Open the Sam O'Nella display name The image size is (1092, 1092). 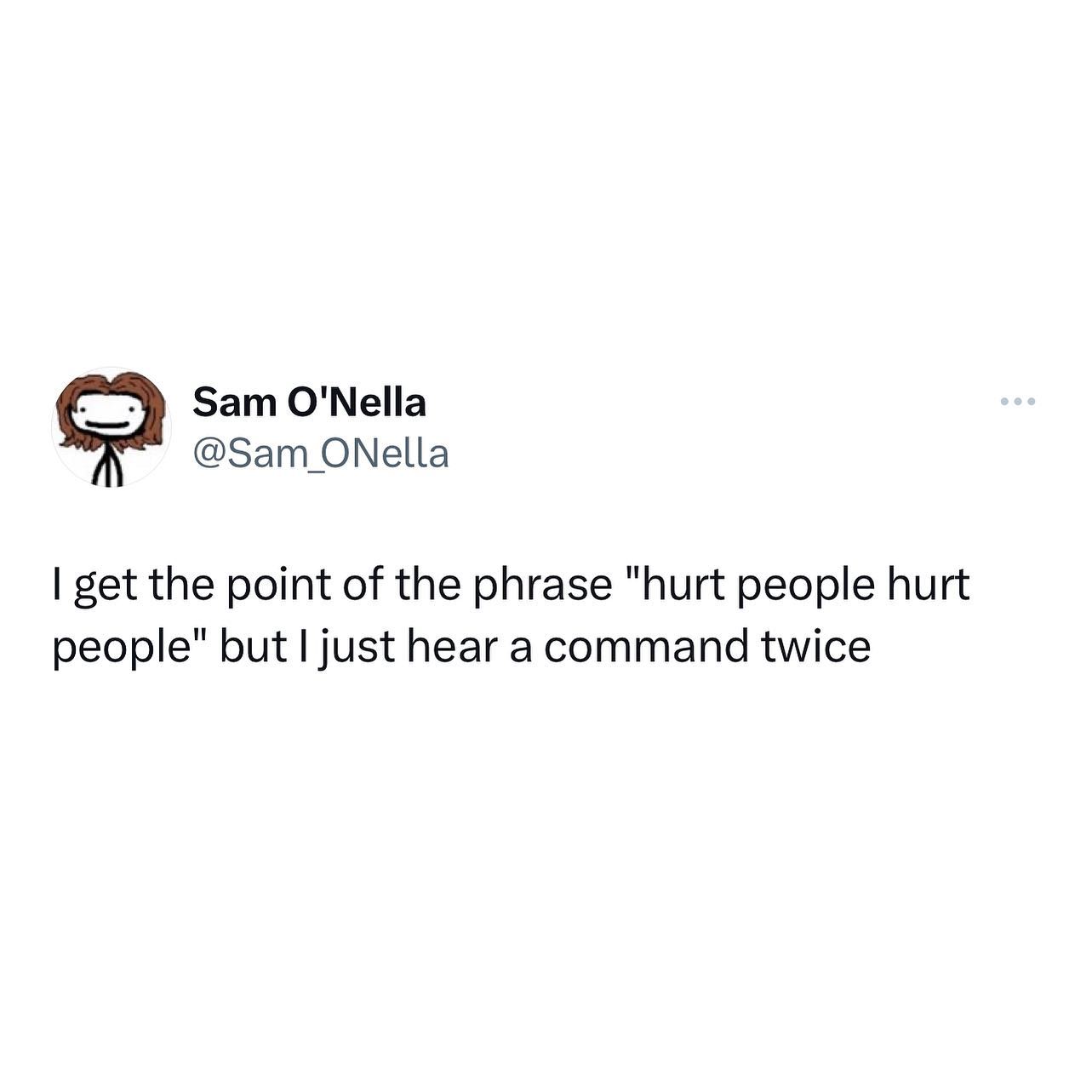pos(309,402)
